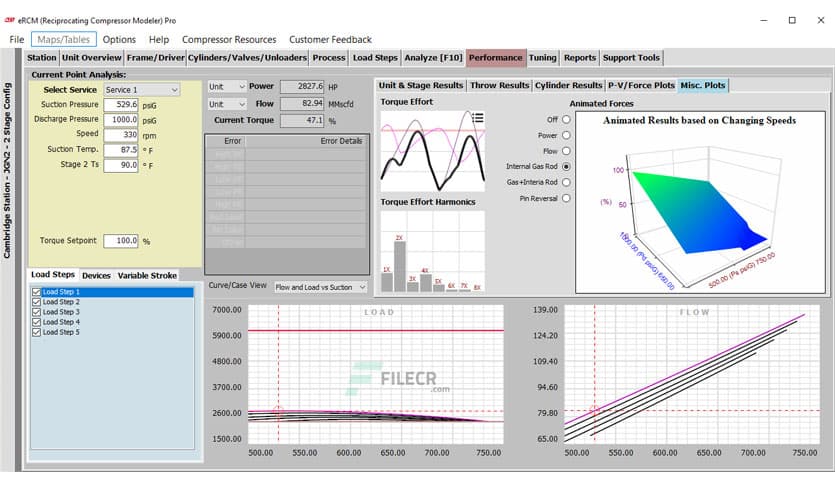Switch to the Devices sub-tab
This screenshot has width=836, height=484.
[x=97, y=276]
